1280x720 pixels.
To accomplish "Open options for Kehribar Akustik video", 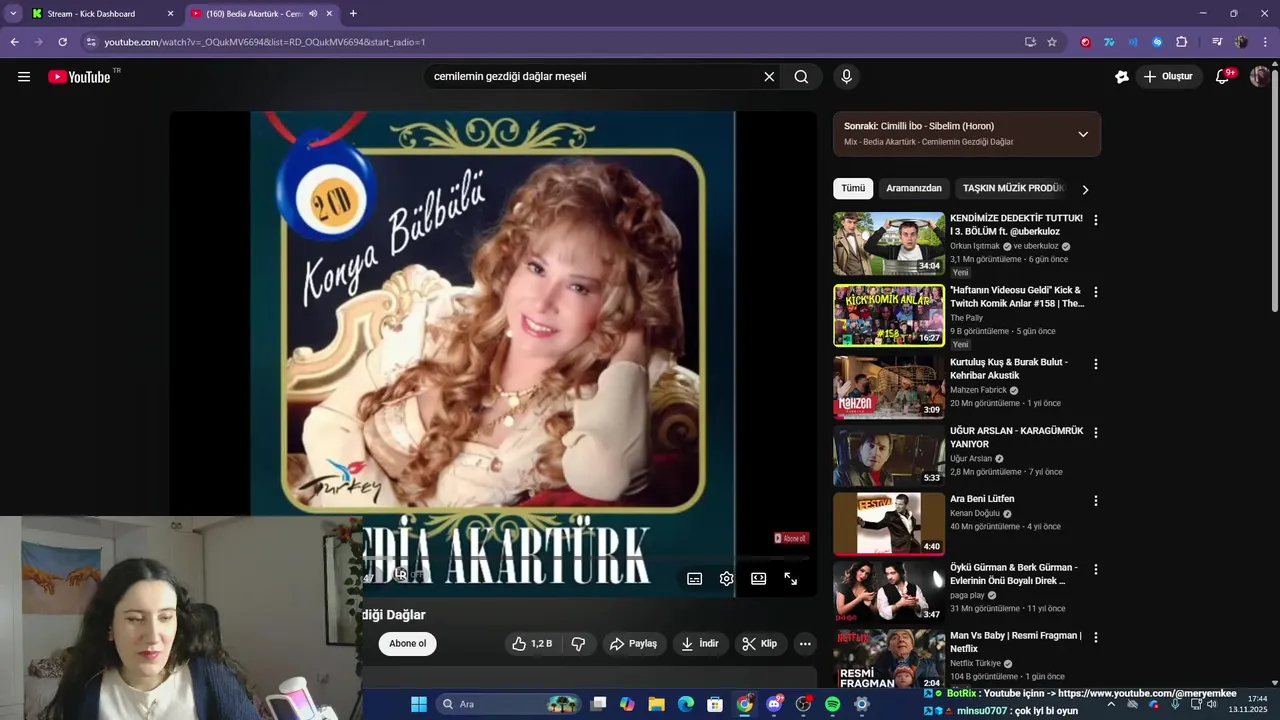I will tap(1096, 364).
